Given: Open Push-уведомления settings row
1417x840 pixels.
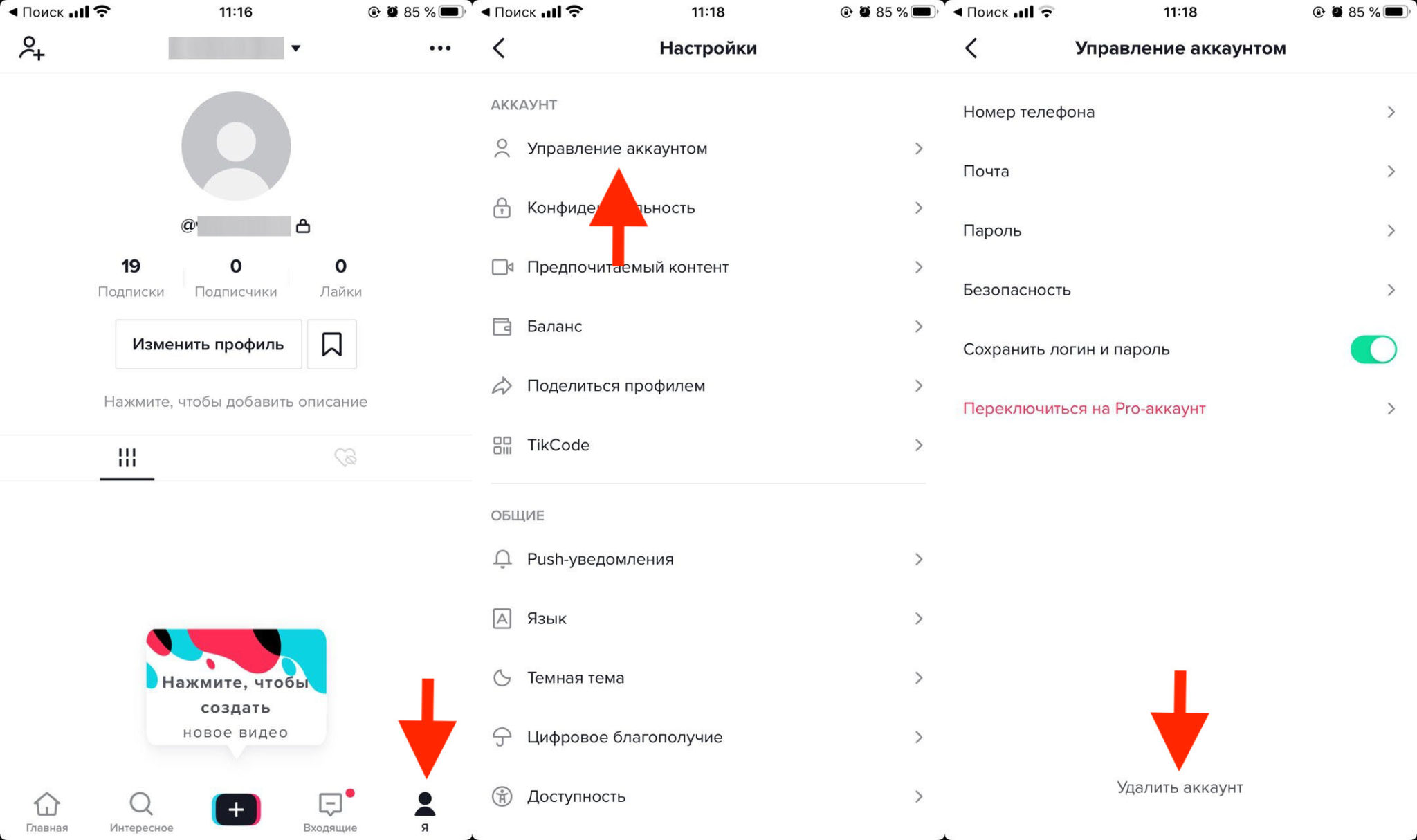Looking at the screenshot, I should [707, 559].
